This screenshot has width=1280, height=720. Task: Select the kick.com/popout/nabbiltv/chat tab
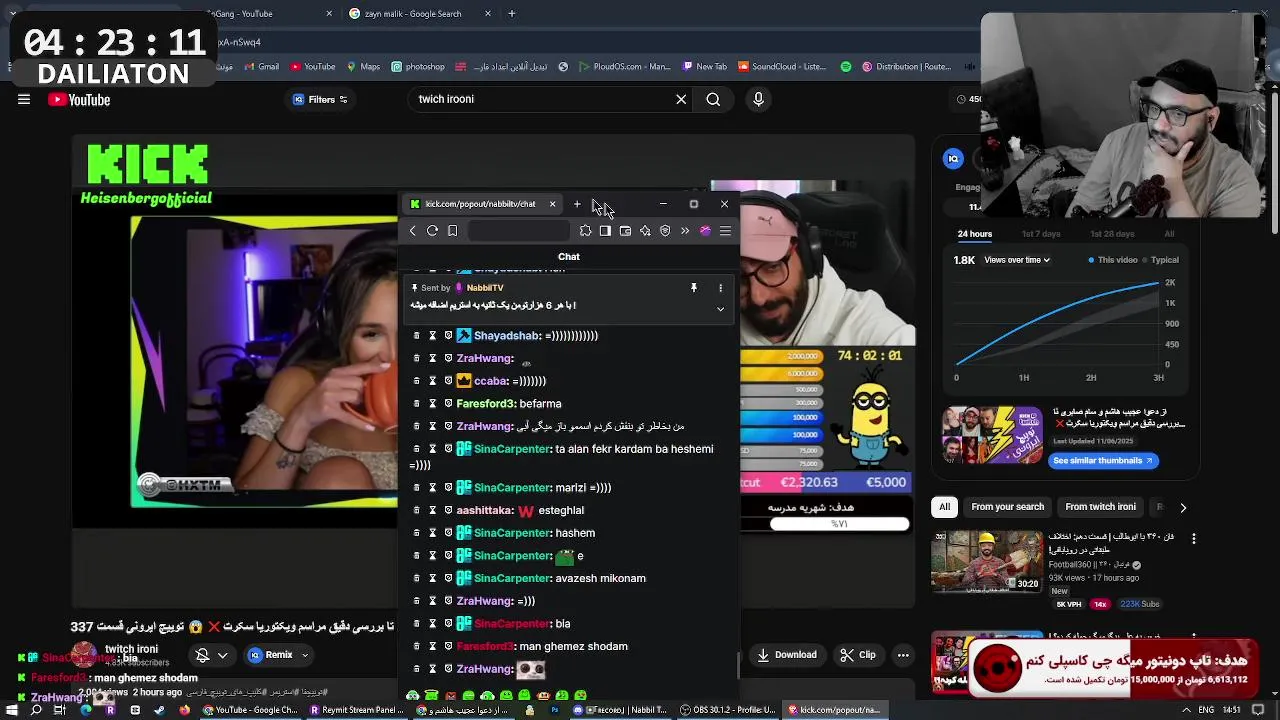pos(483,204)
